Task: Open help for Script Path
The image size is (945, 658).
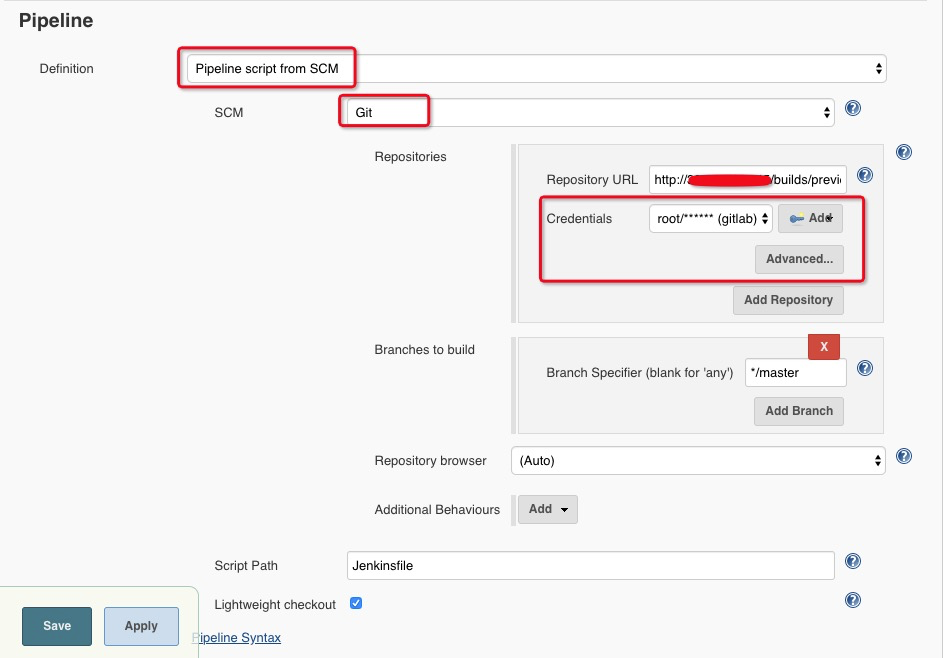Action: 852,561
